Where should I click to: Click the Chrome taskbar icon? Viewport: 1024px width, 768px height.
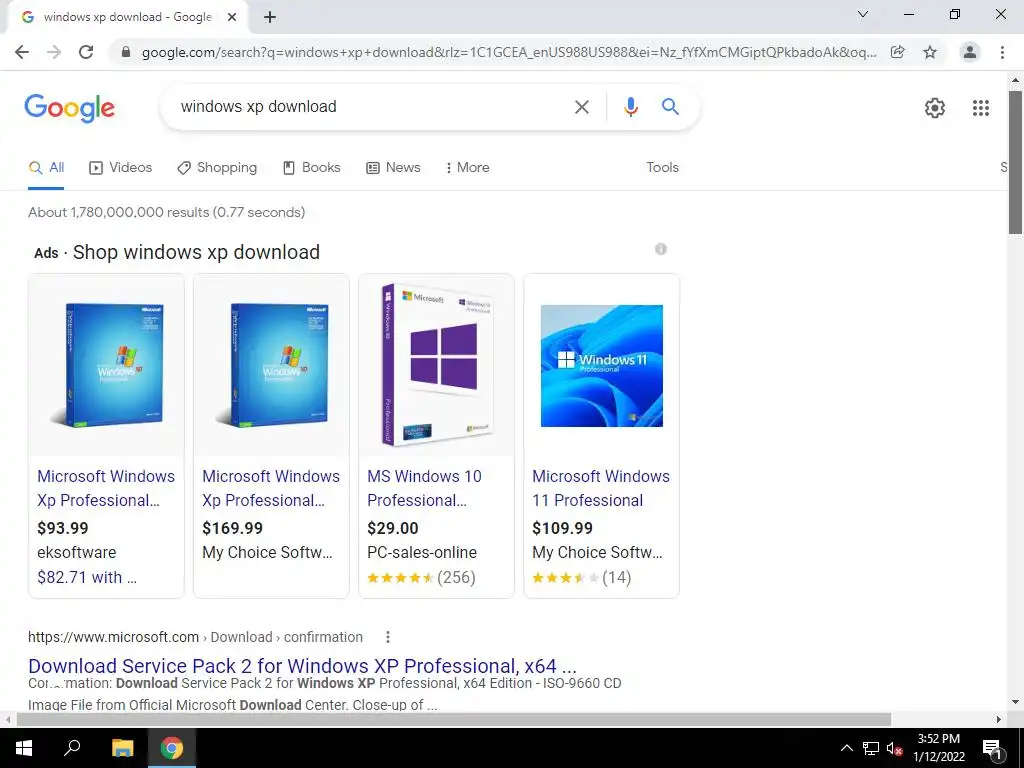[172, 748]
